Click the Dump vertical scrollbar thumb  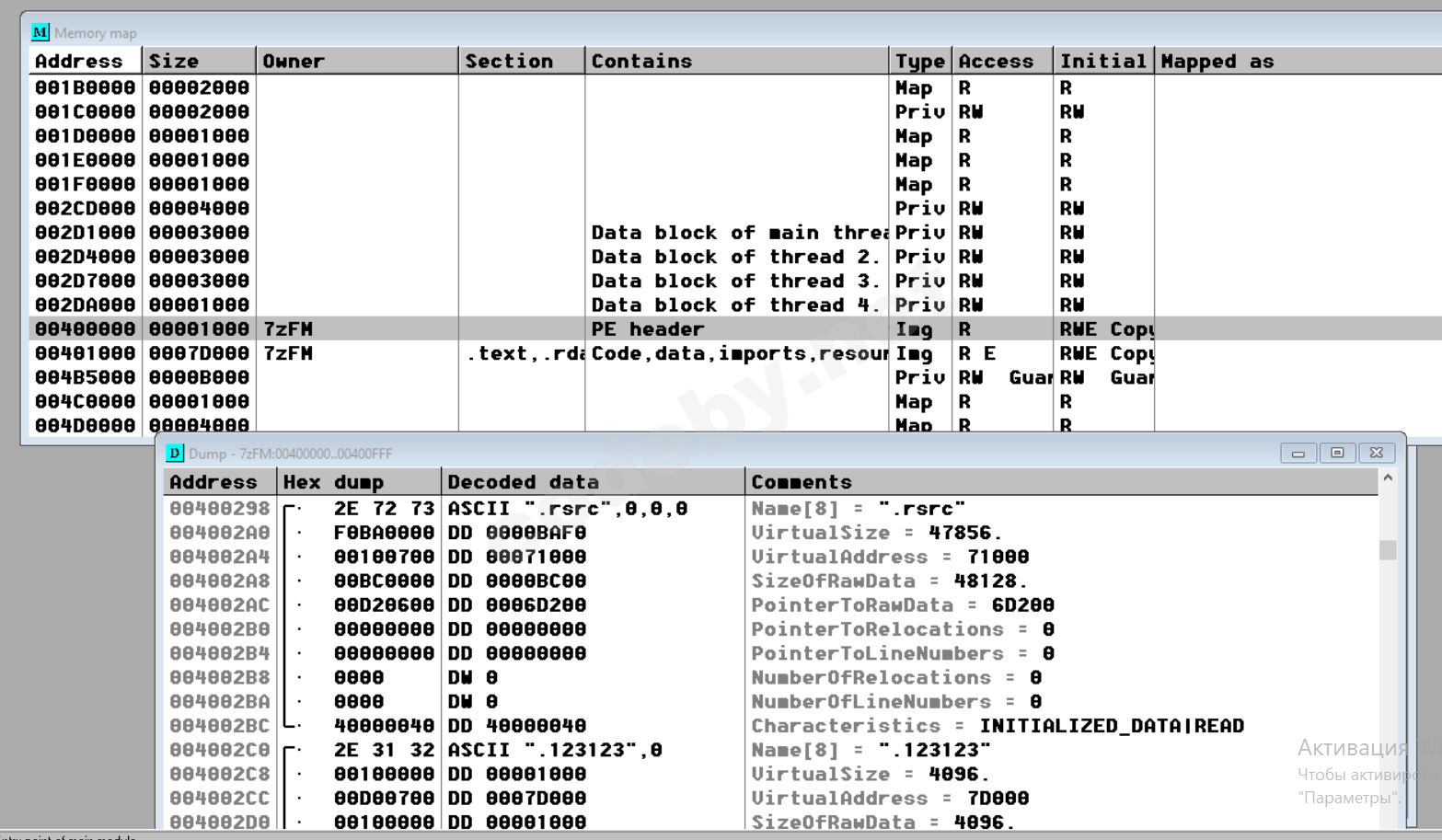click(1388, 549)
